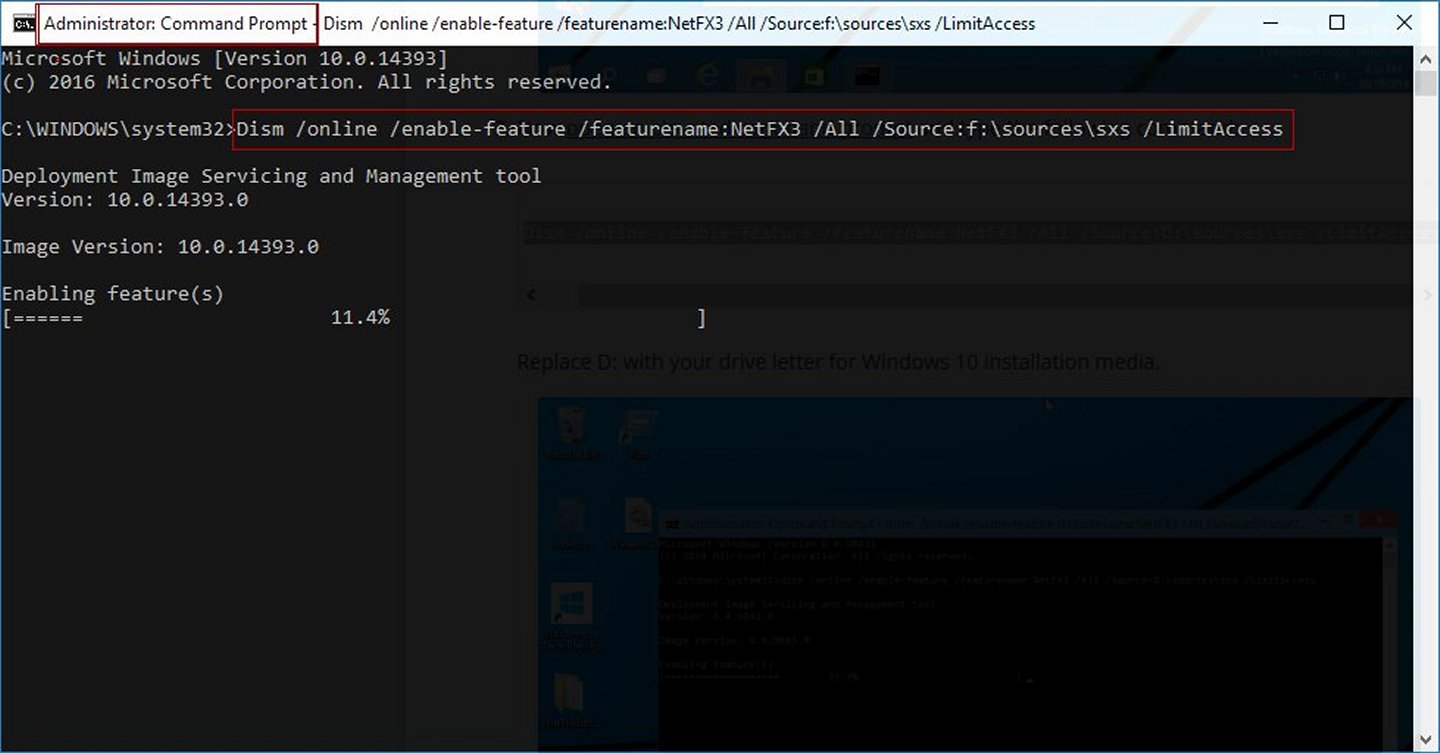Viewport: 1440px width, 753px height.
Task: Minimize the Command Prompt window
Action: click(1269, 22)
